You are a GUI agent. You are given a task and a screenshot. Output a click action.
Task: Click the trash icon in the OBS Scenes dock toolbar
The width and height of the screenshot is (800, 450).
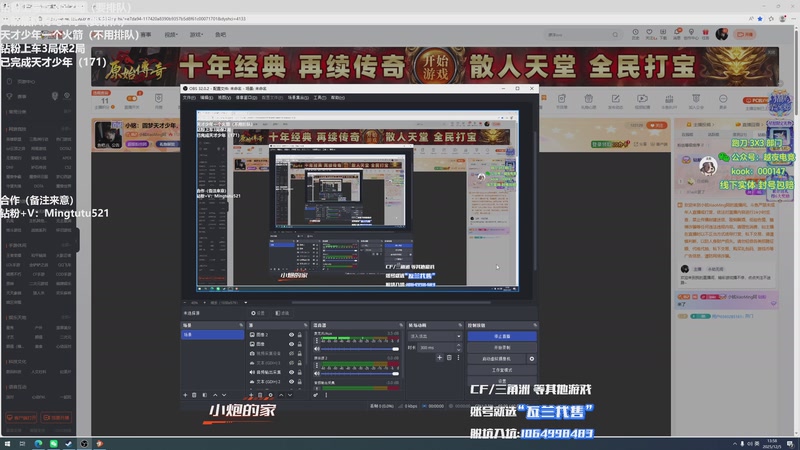click(194, 395)
